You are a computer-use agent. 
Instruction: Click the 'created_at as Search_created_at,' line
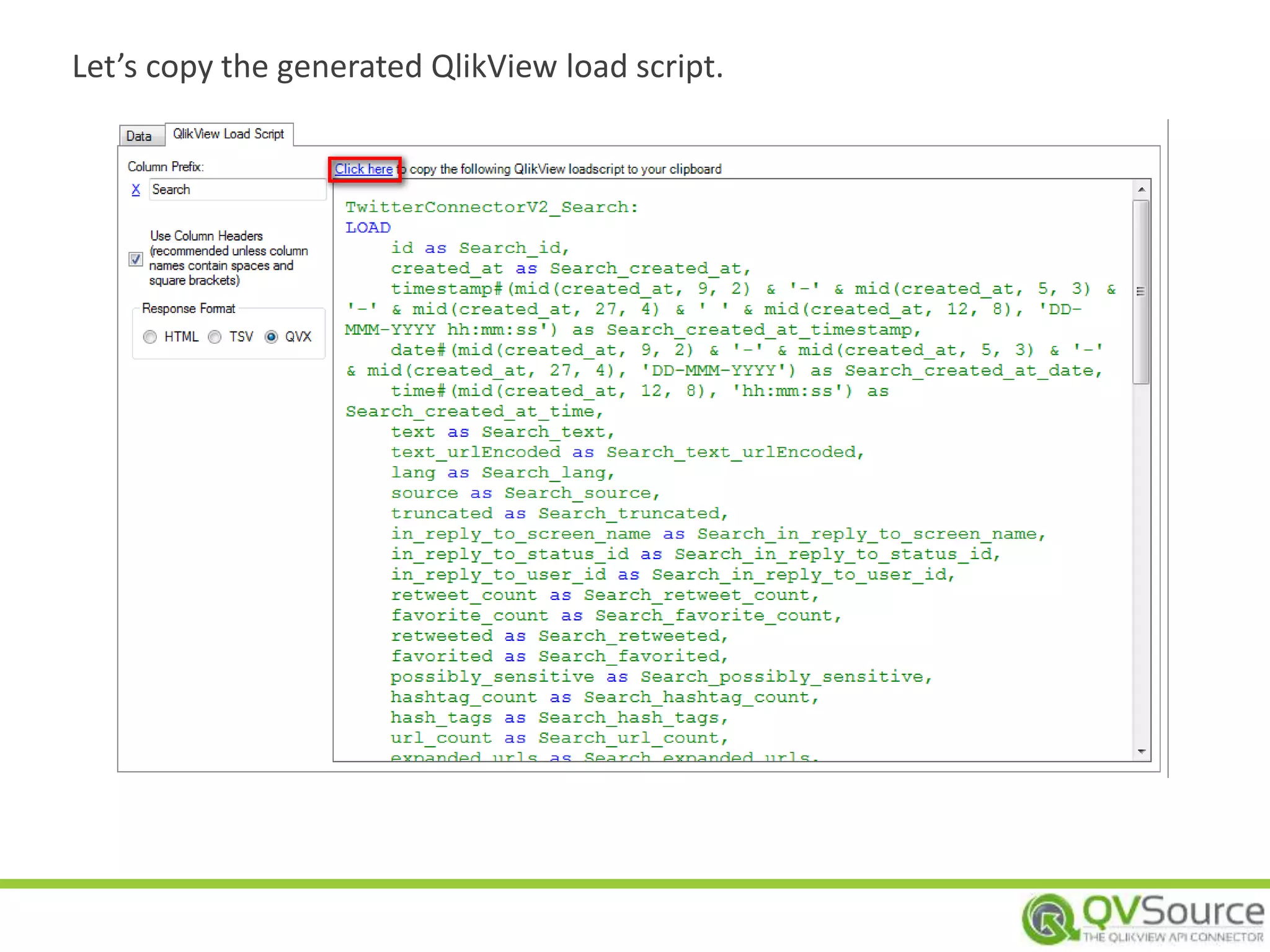[571, 268]
